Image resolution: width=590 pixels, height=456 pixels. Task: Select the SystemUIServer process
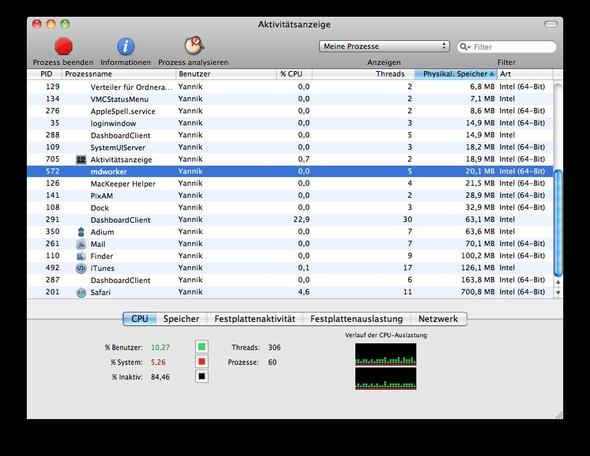pyautogui.click(x=290, y=147)
